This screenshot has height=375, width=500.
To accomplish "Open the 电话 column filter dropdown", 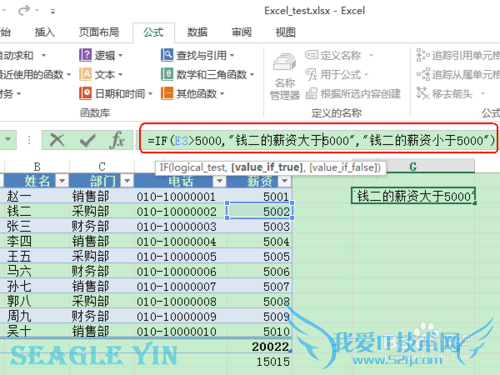I will point(219,181).
